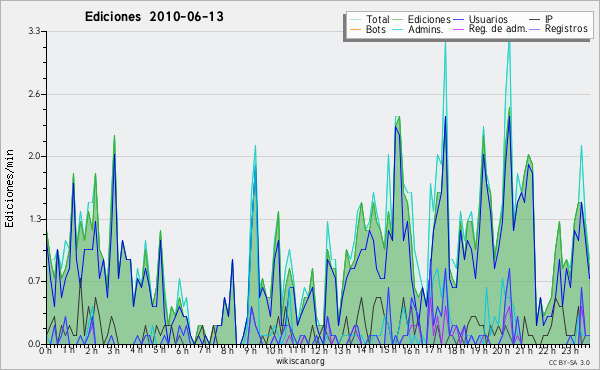Click the 12 h mark on time axis
The height and width of the screenshot is (370, 600).
click(x=318, y=350)
